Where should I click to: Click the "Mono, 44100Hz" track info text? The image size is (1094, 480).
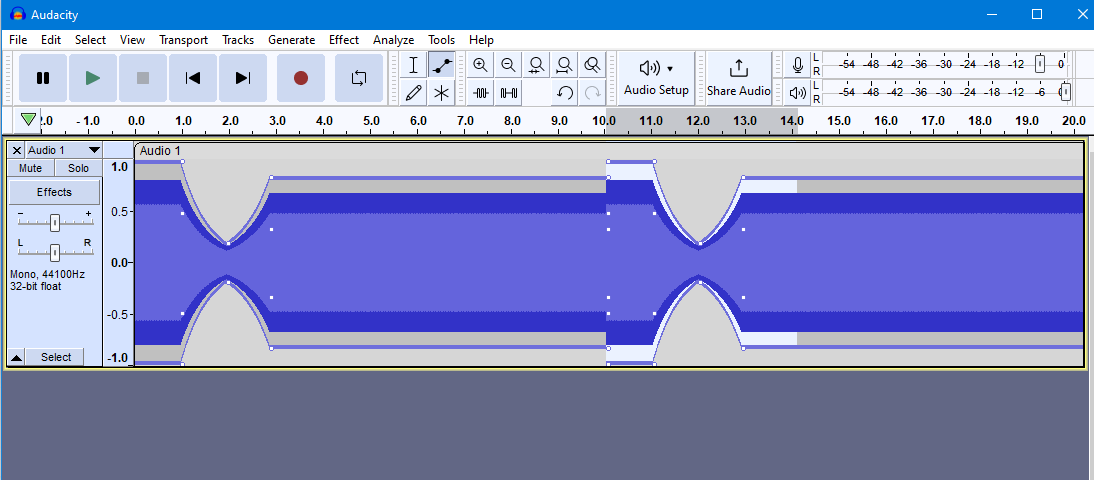coord(47,275)
